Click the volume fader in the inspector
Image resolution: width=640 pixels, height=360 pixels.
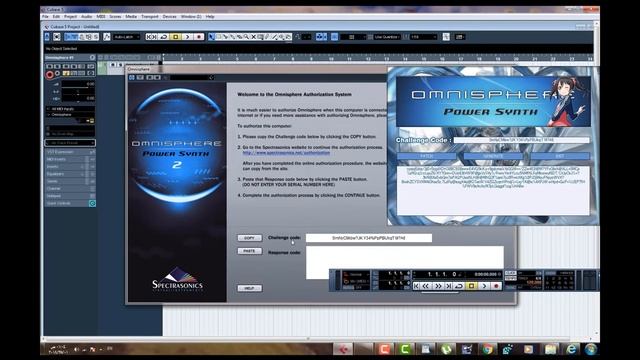coord(78,84)
